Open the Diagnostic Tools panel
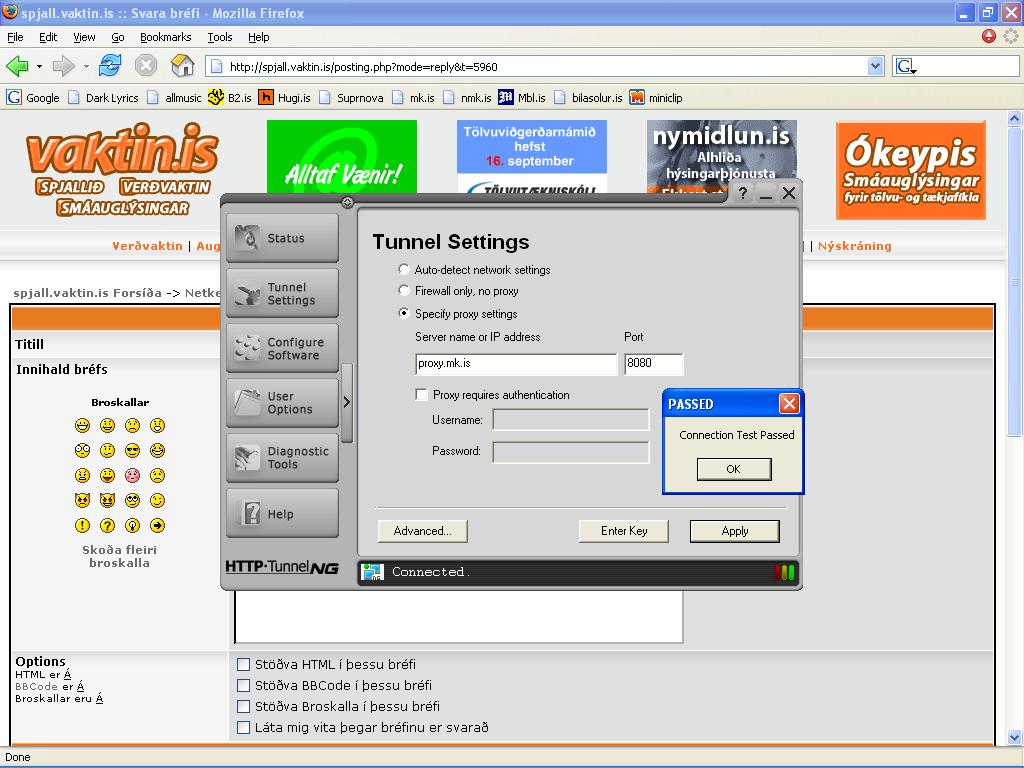The height and width of the screenshot is (768, 1024). pyautogui.click(x=282, y=458)
